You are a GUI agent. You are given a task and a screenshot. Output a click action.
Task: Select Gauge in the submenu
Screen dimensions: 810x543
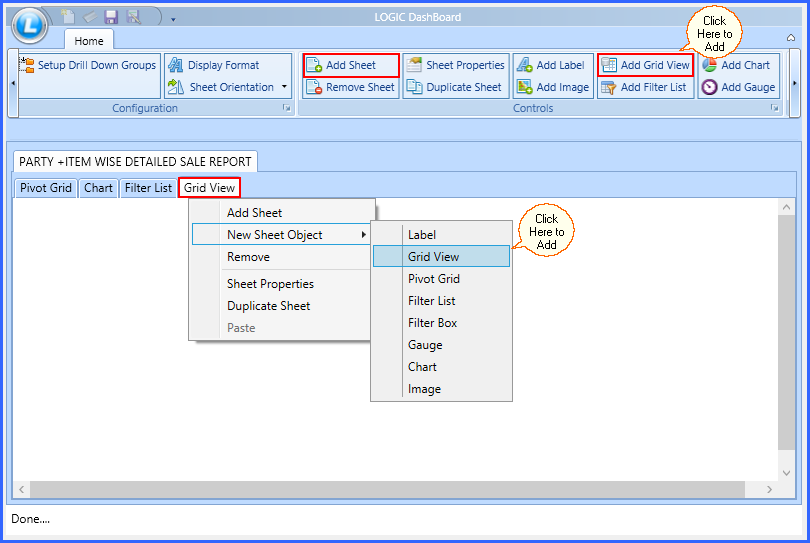coord(442,345)
